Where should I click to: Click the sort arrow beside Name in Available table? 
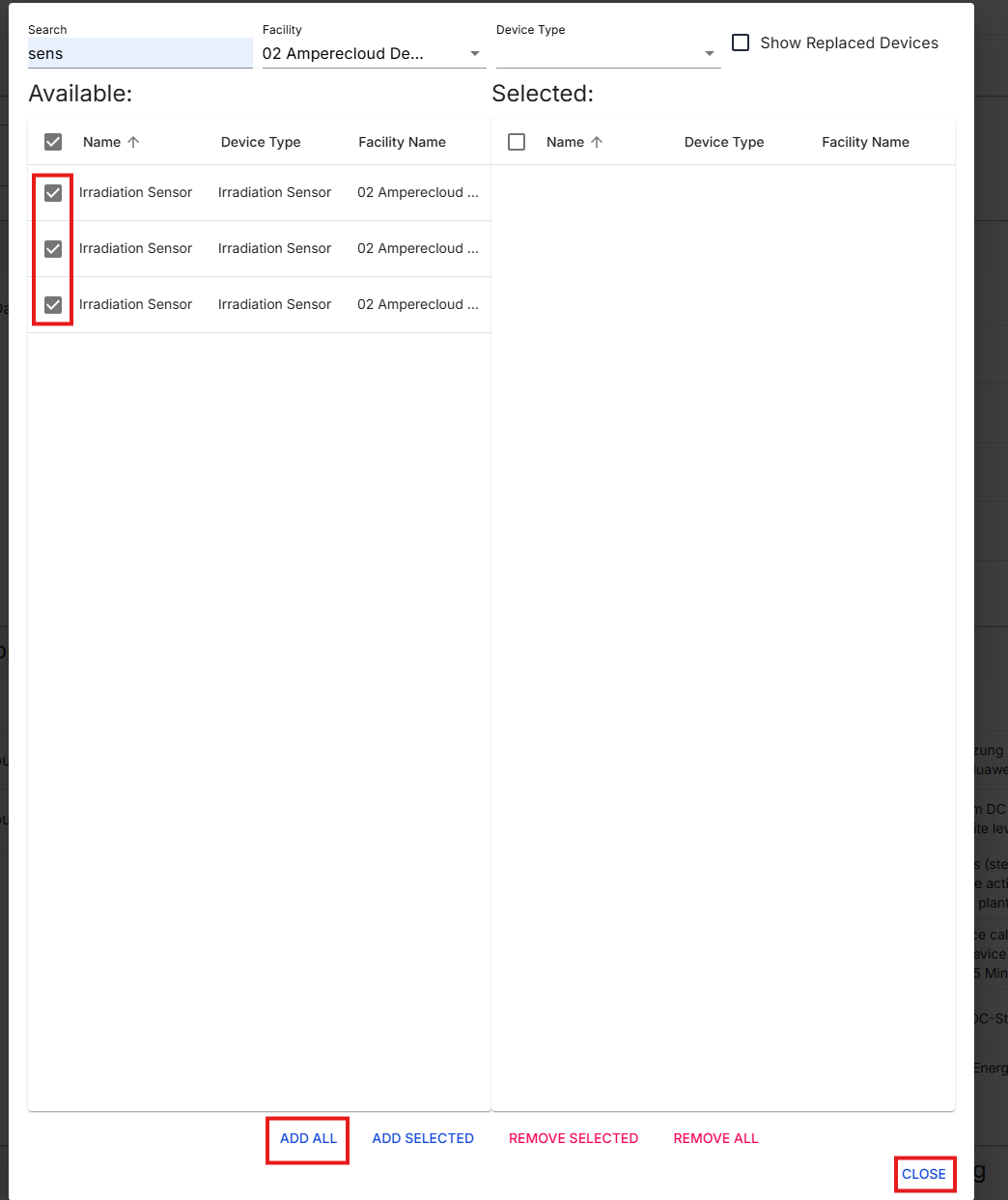coord(133,142)
